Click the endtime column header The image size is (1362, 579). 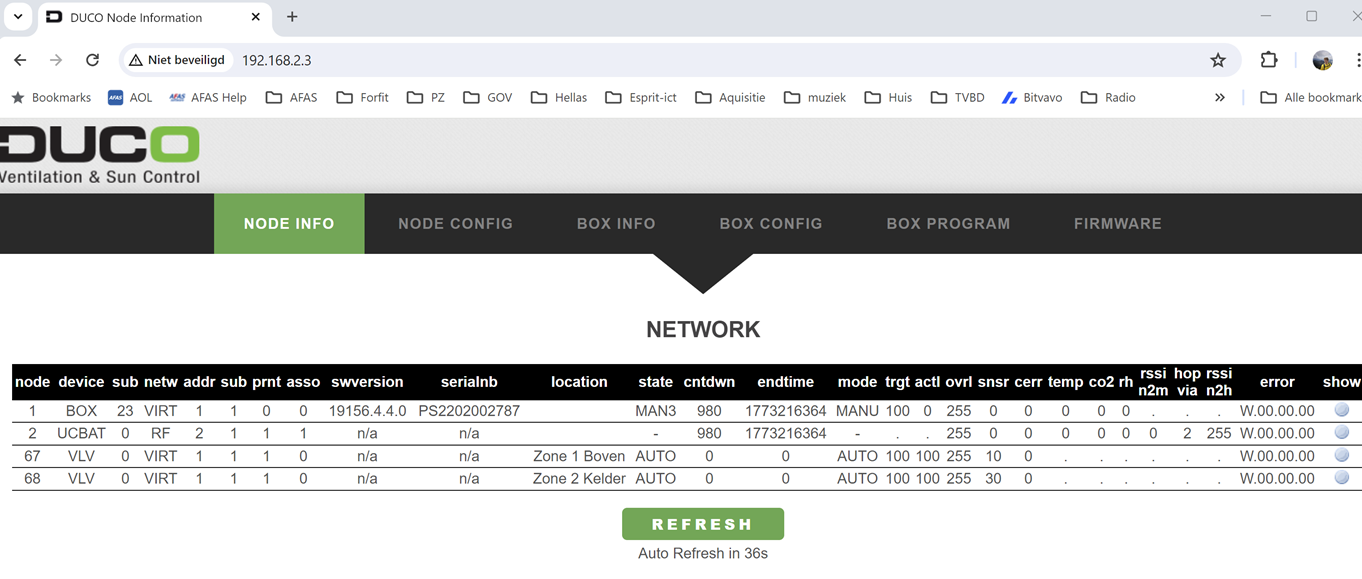[785, 382]
